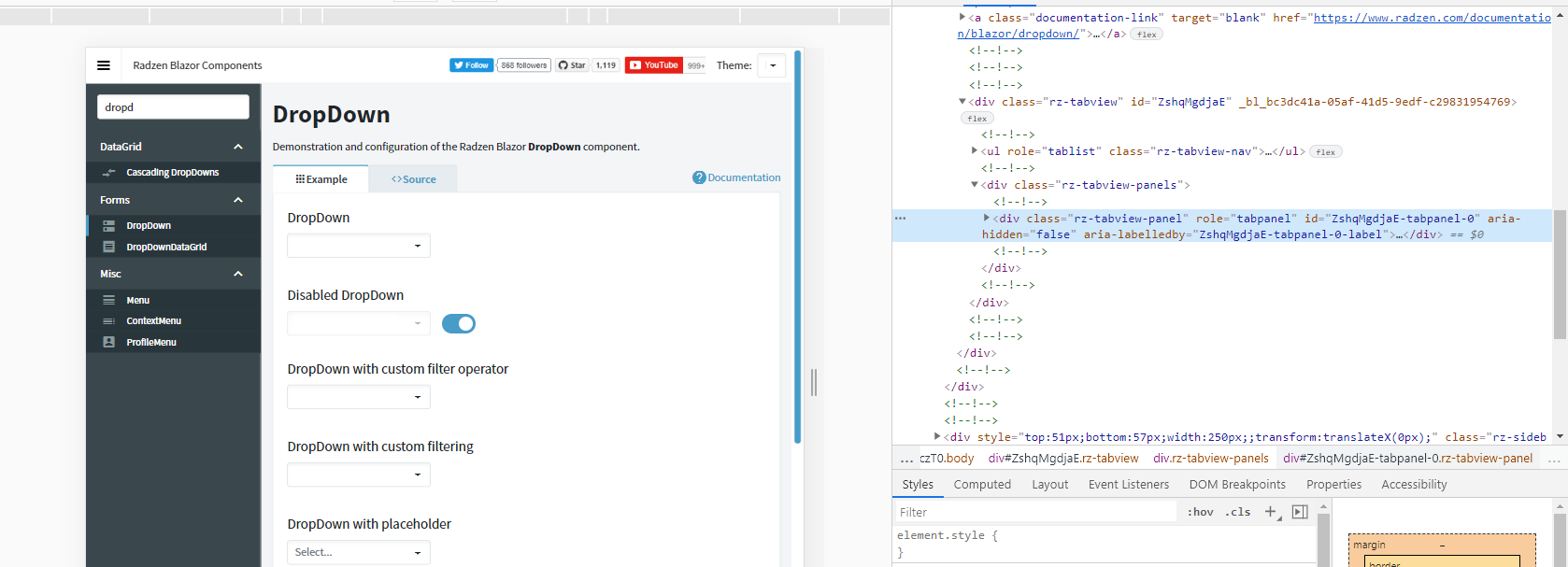1568x567 pixels.
Task: Open the 1,119 GitHub stars count
Action: pos(606,65)
